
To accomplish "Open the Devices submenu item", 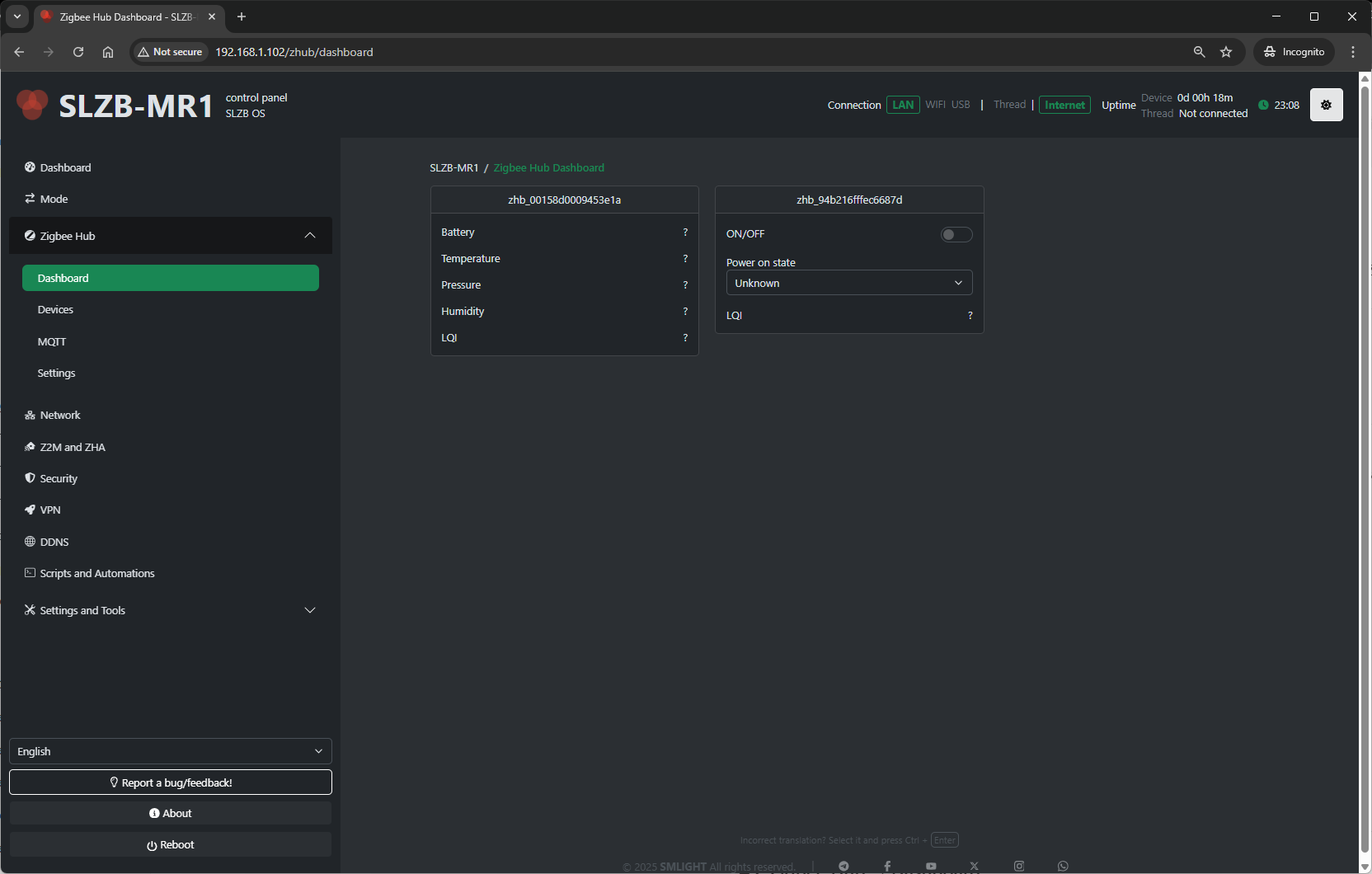I will (x=55, y=310).
